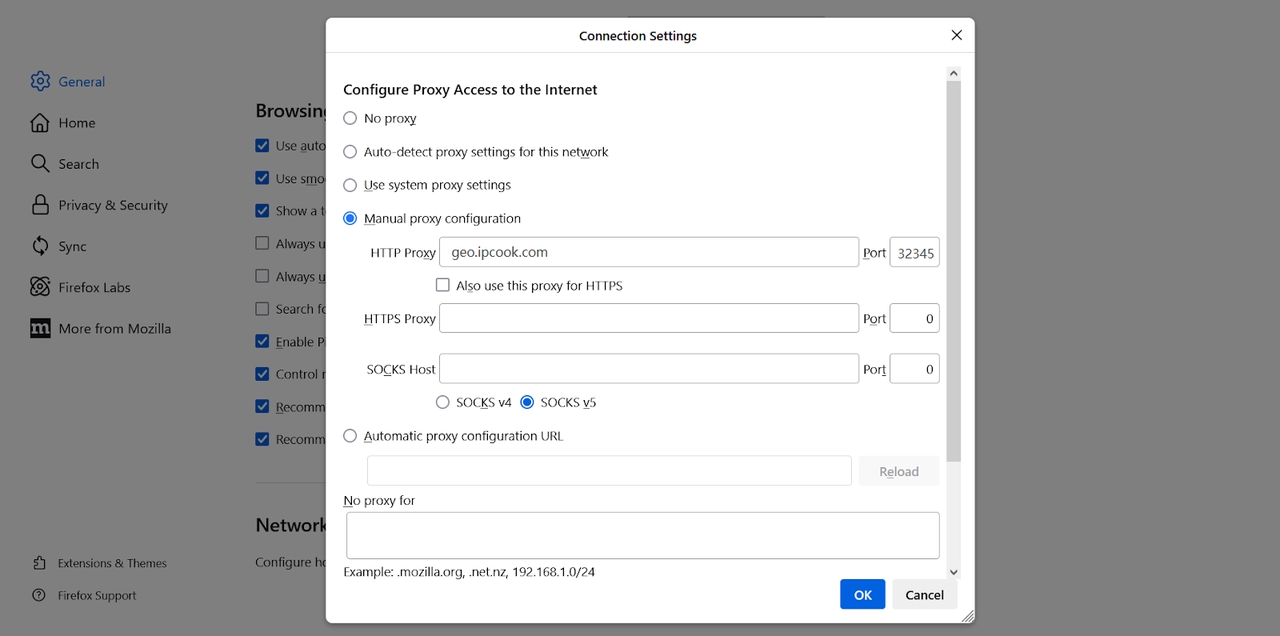
Task: Confirm settings with the OK button
Action: tap(862, 593)
